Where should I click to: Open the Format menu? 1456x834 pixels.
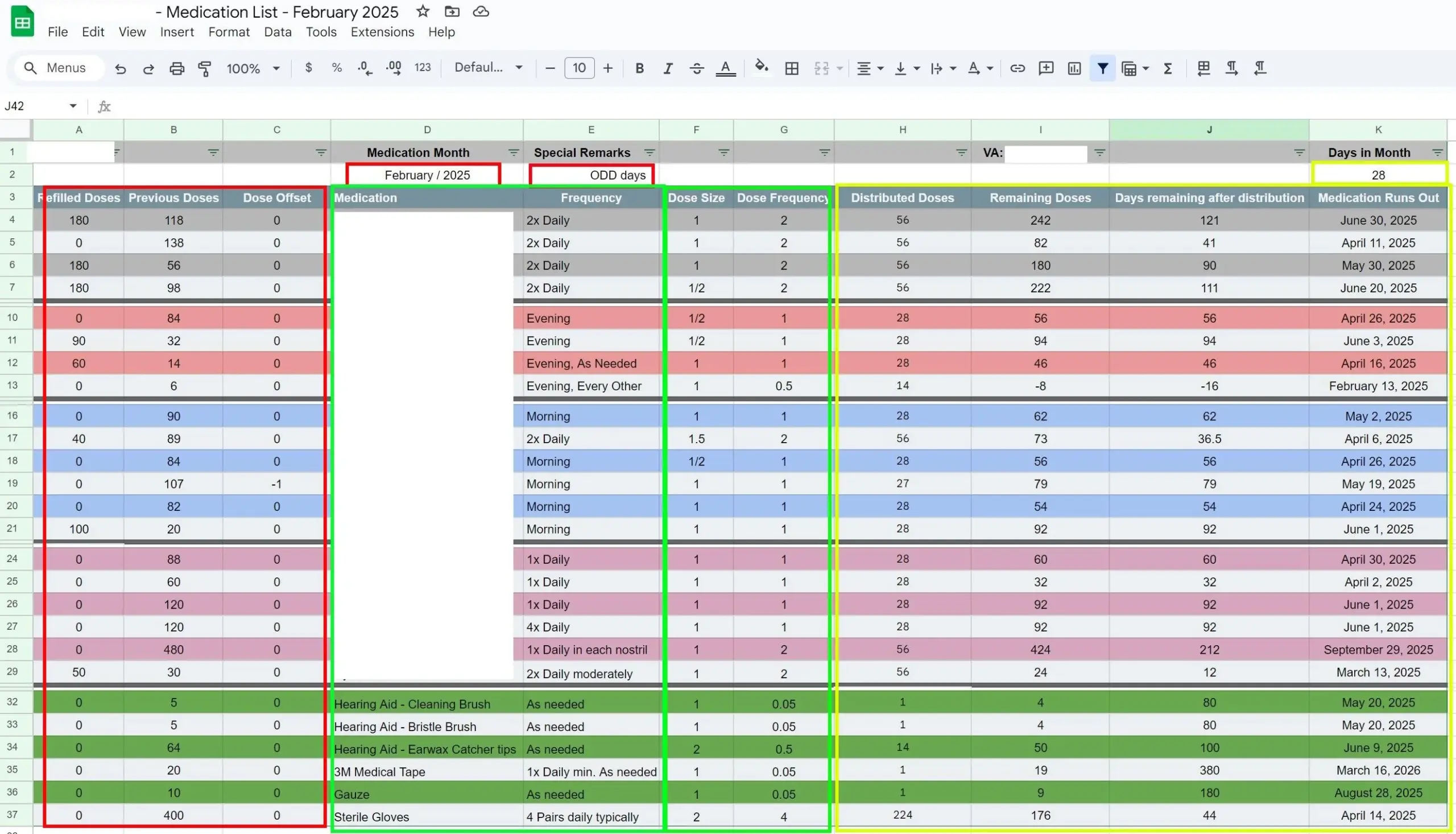(x=229, y=32)
